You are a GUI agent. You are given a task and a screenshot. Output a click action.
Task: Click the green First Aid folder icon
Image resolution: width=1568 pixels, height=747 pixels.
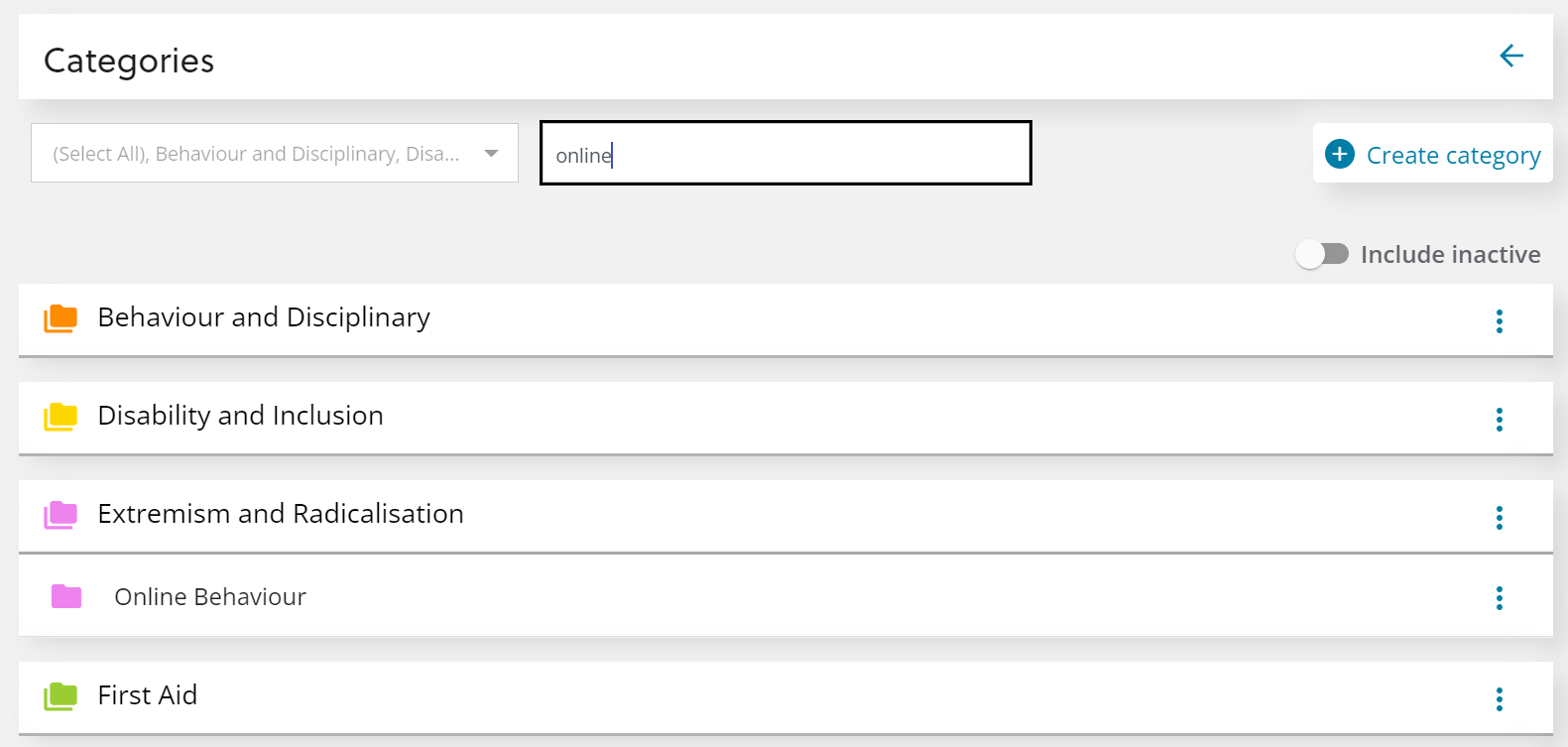60,695
